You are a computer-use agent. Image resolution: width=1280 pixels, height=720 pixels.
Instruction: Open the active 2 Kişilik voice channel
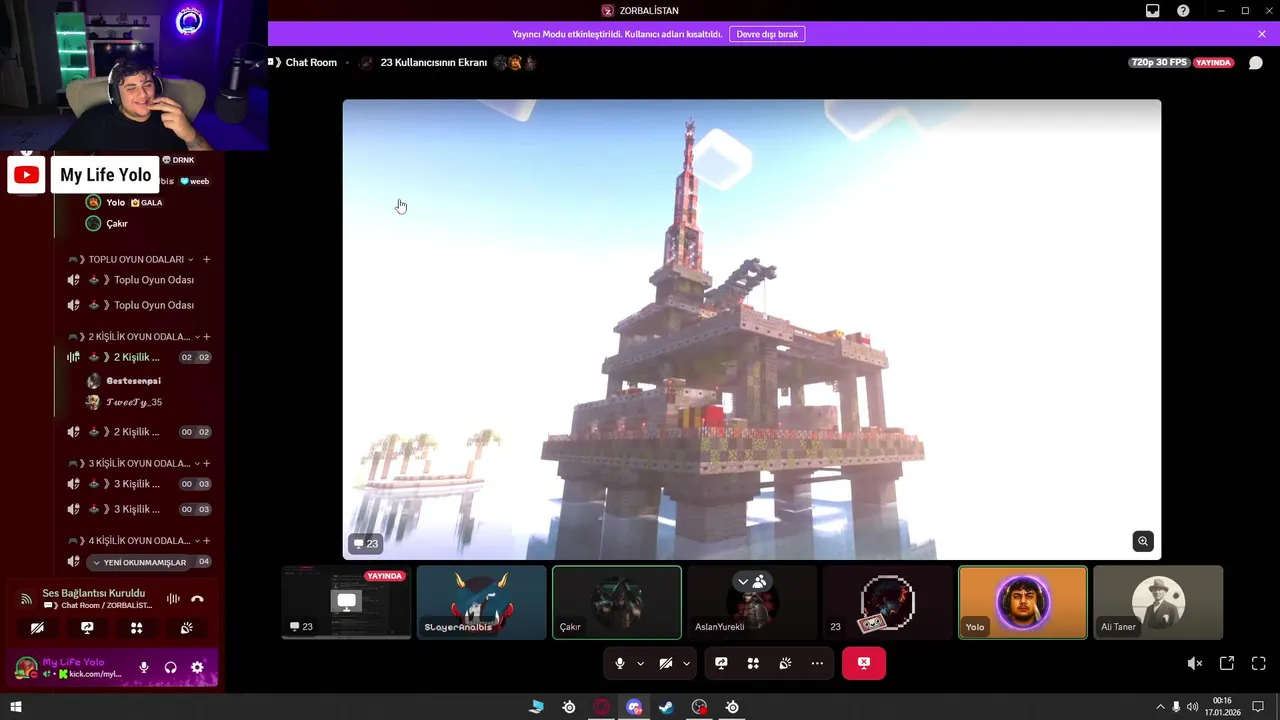[x=139, y=357]
